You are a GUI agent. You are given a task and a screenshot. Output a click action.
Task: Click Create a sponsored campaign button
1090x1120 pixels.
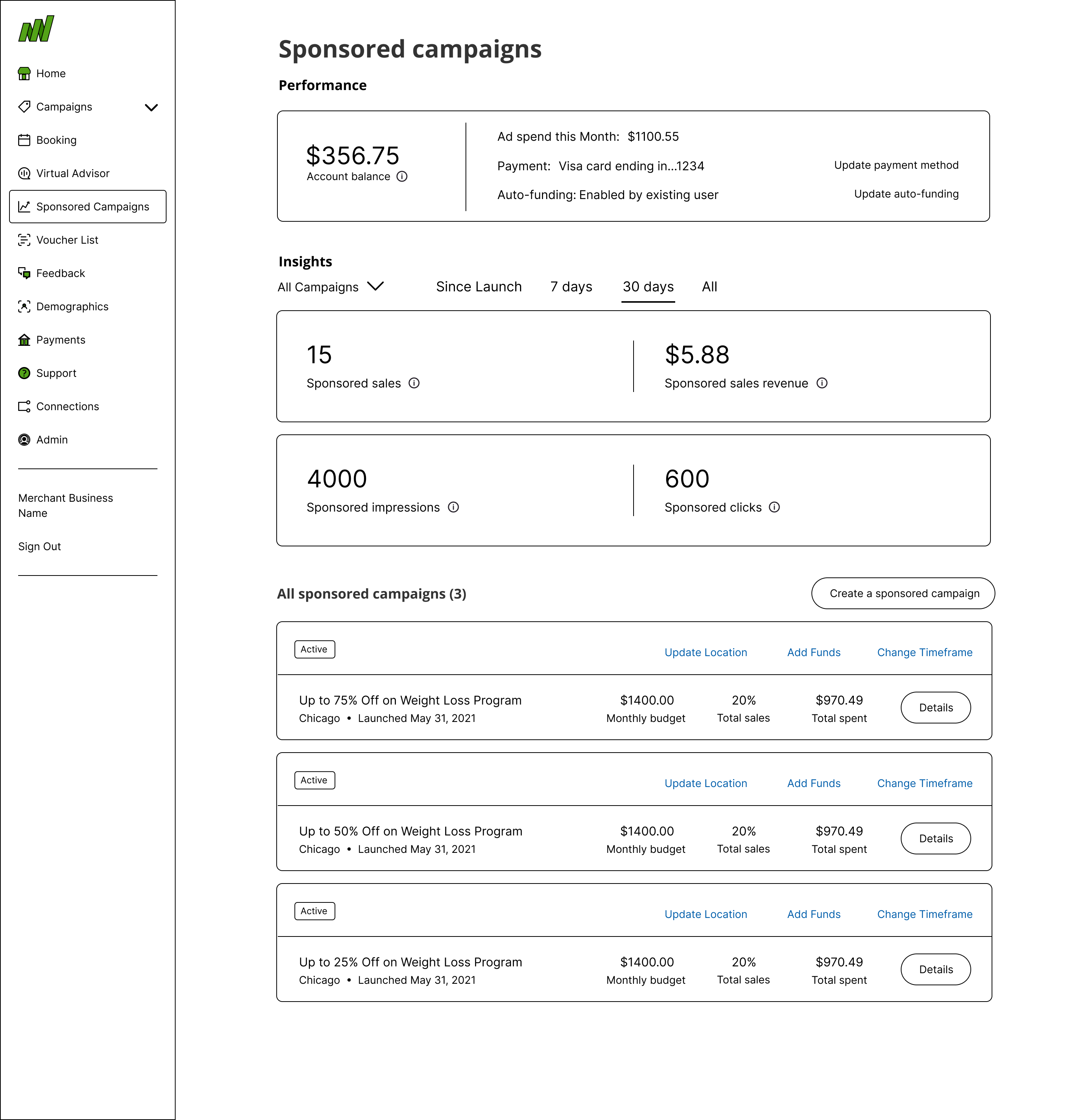(903, 593)
